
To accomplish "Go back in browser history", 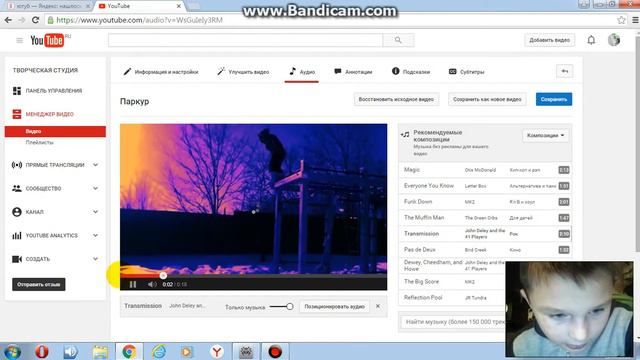I will pos(8,20).
